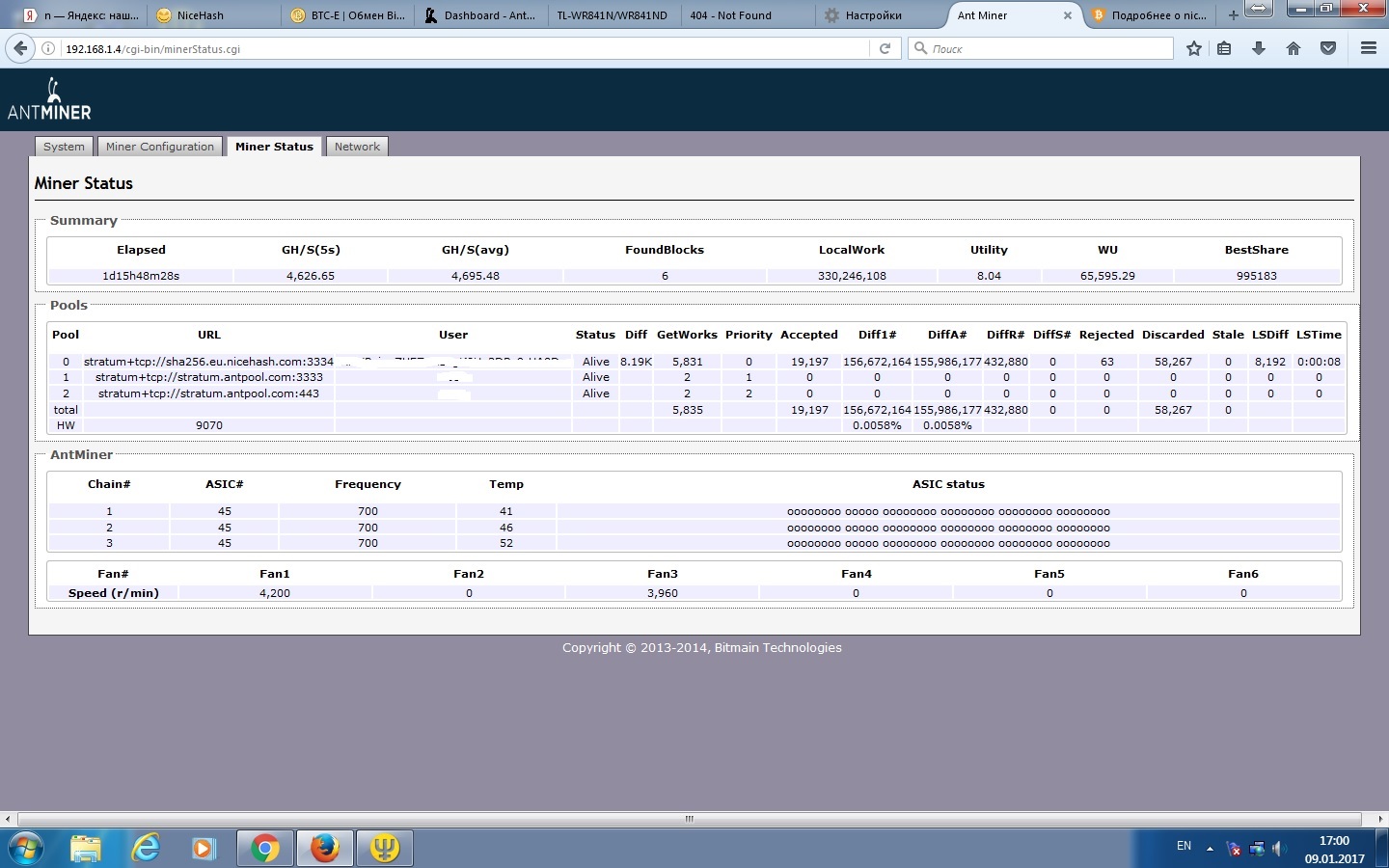1389x868 pixels.
Task: Click the AntMiner logo
Action: tap(49, 99)
